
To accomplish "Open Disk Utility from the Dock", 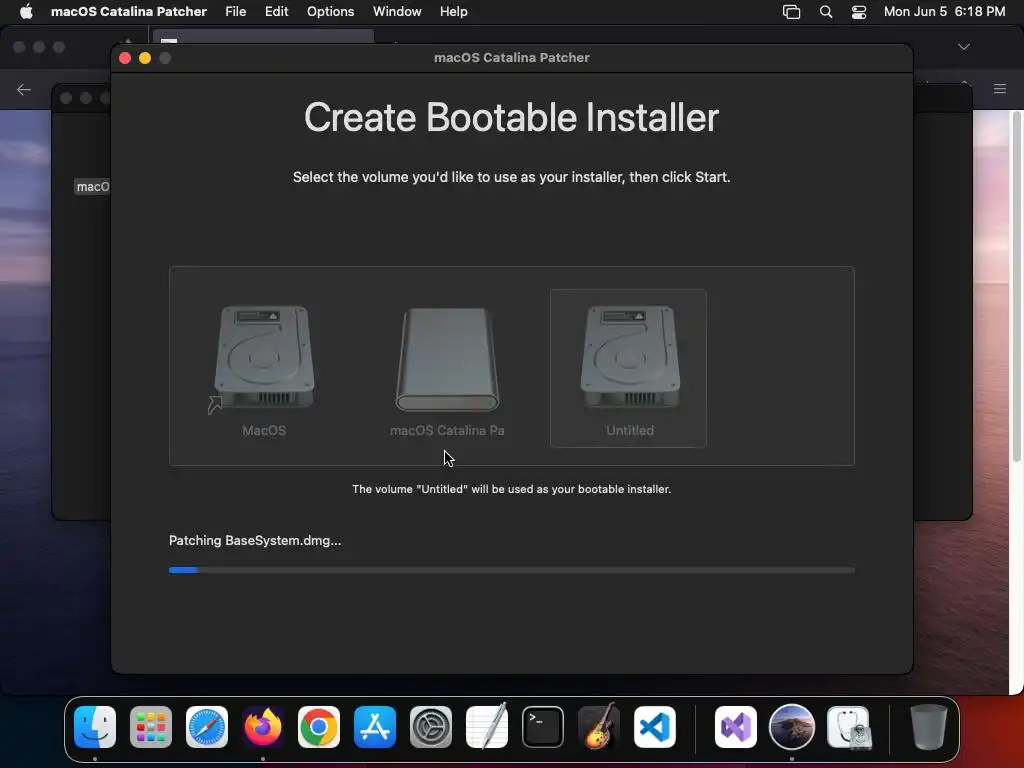I will [848, 727].
